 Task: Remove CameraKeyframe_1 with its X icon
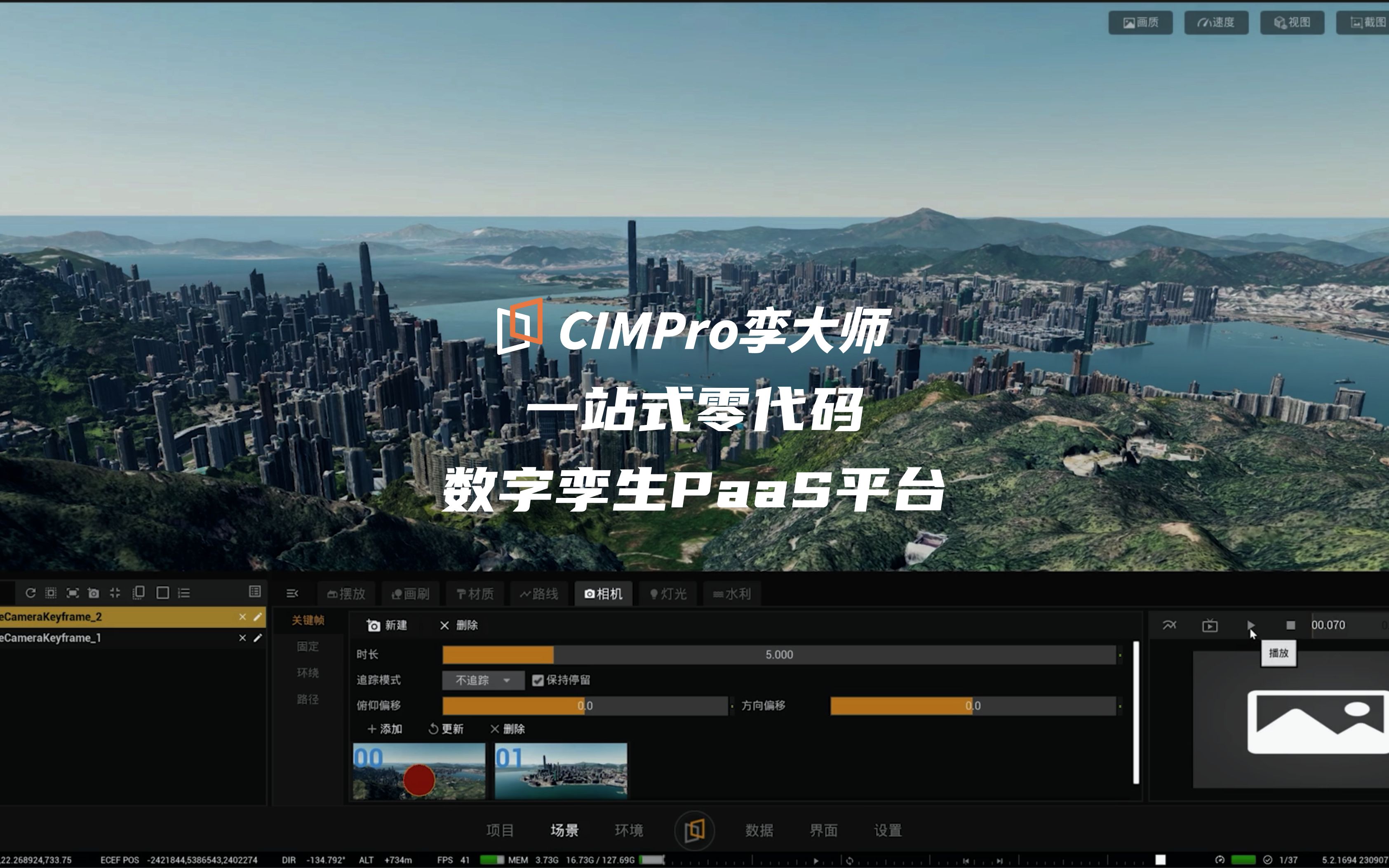click(x=242, y=638)
